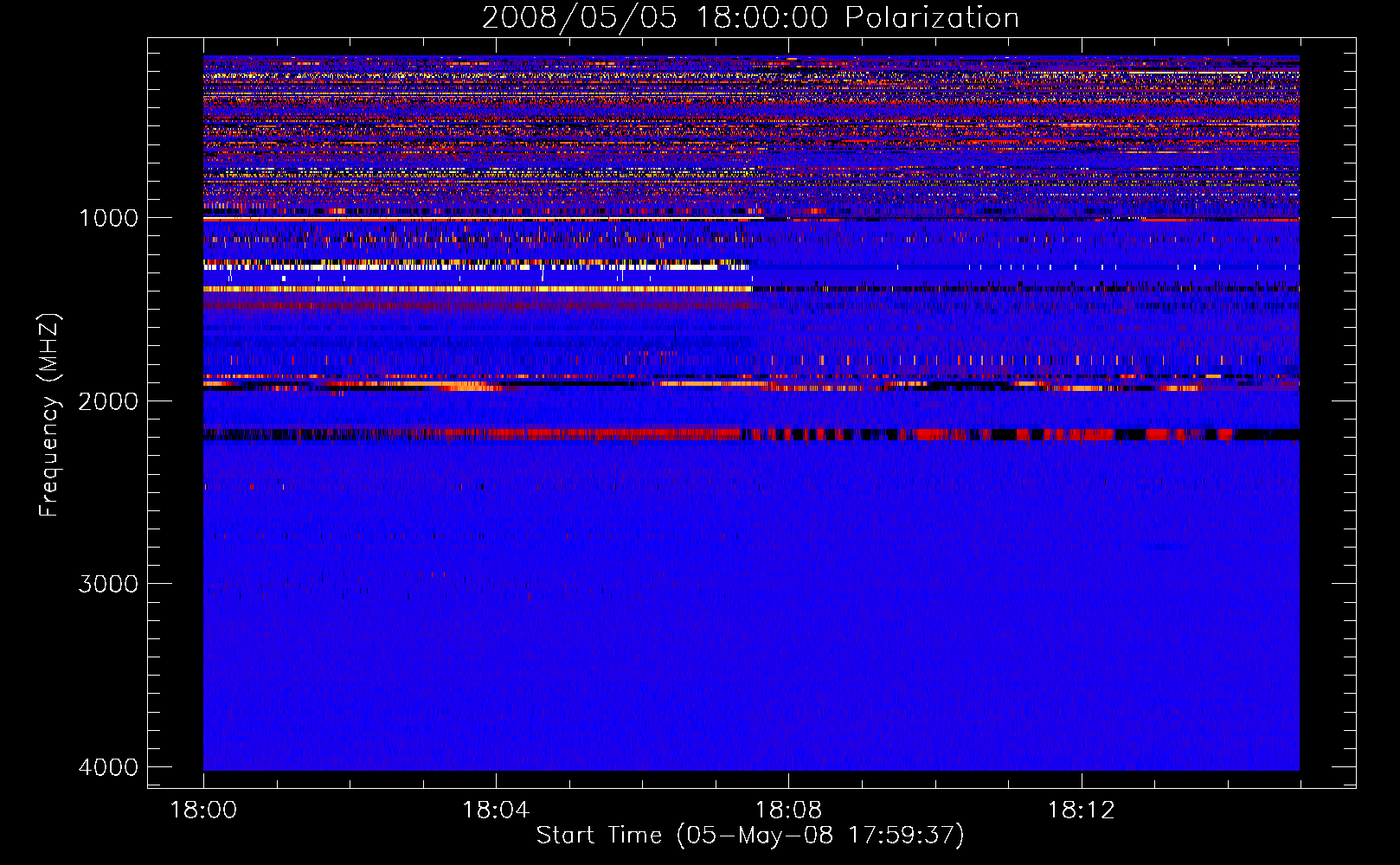Click the 'Frequency (MHZ)' y-axis label
The image size is (1400, 865).
pyautogui.click(x=49, y=415)
